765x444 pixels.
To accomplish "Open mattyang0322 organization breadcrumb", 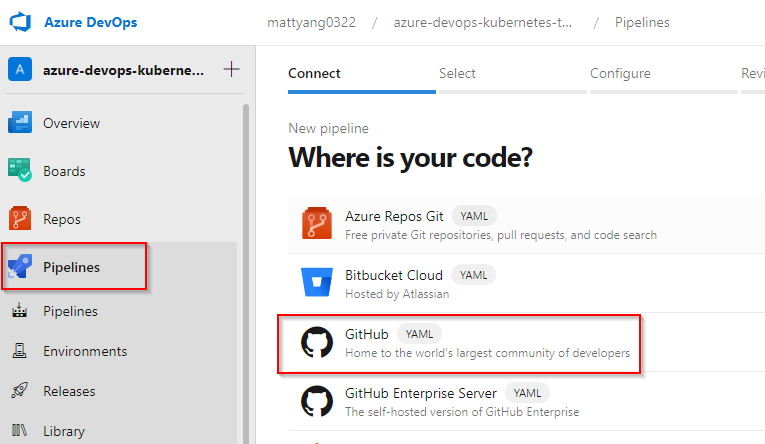I will pyautogui.click(x=311, y=22).
